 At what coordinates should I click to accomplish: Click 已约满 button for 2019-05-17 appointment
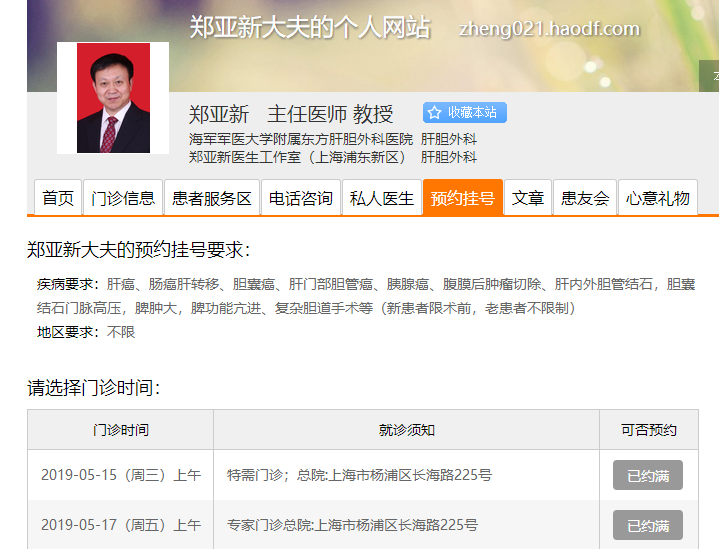(647, 525)
